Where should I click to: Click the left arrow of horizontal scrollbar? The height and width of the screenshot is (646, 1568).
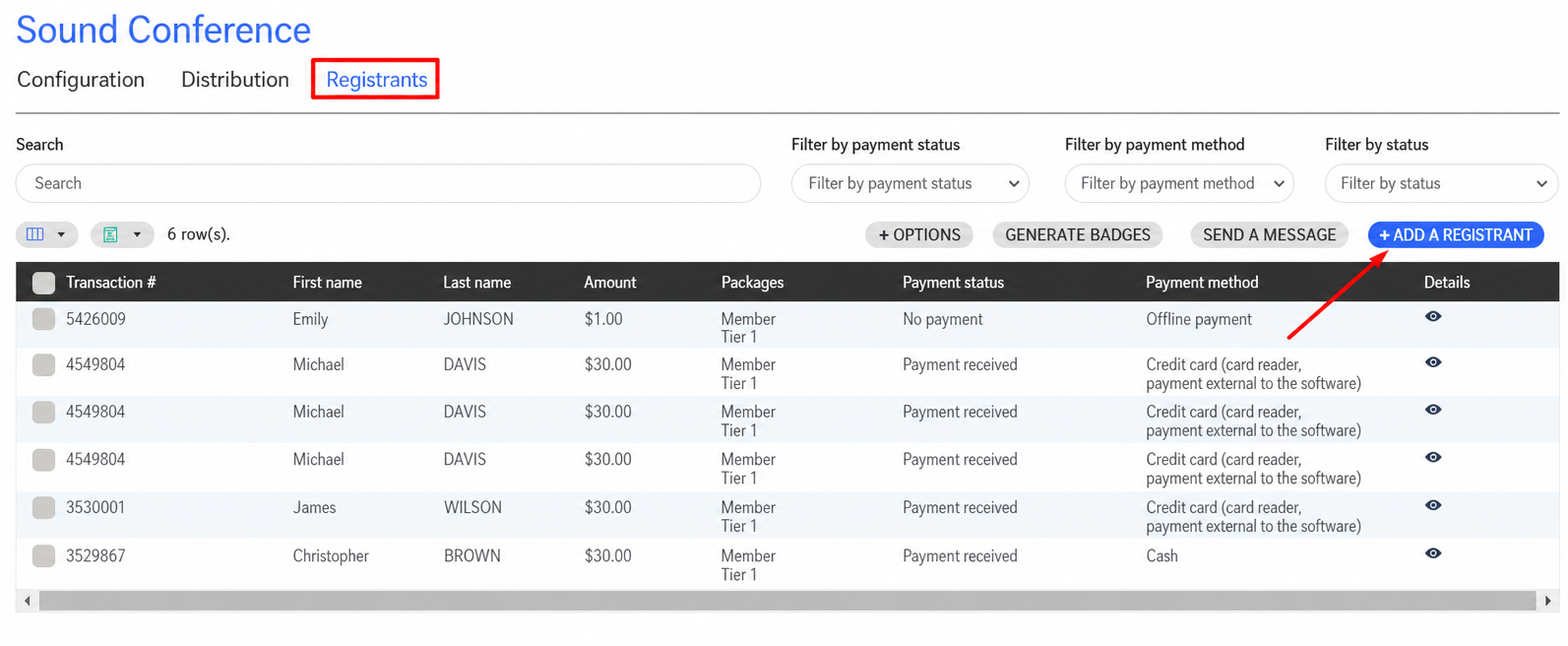click(x=28, y=601)
